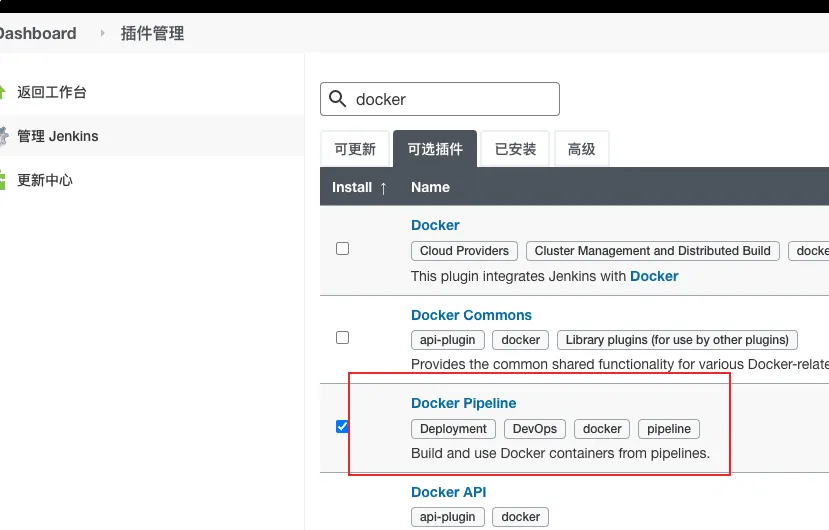829x530 pixels.
Task: Follow the Docker link in plugin description
Action: click(x=654, y=276)
